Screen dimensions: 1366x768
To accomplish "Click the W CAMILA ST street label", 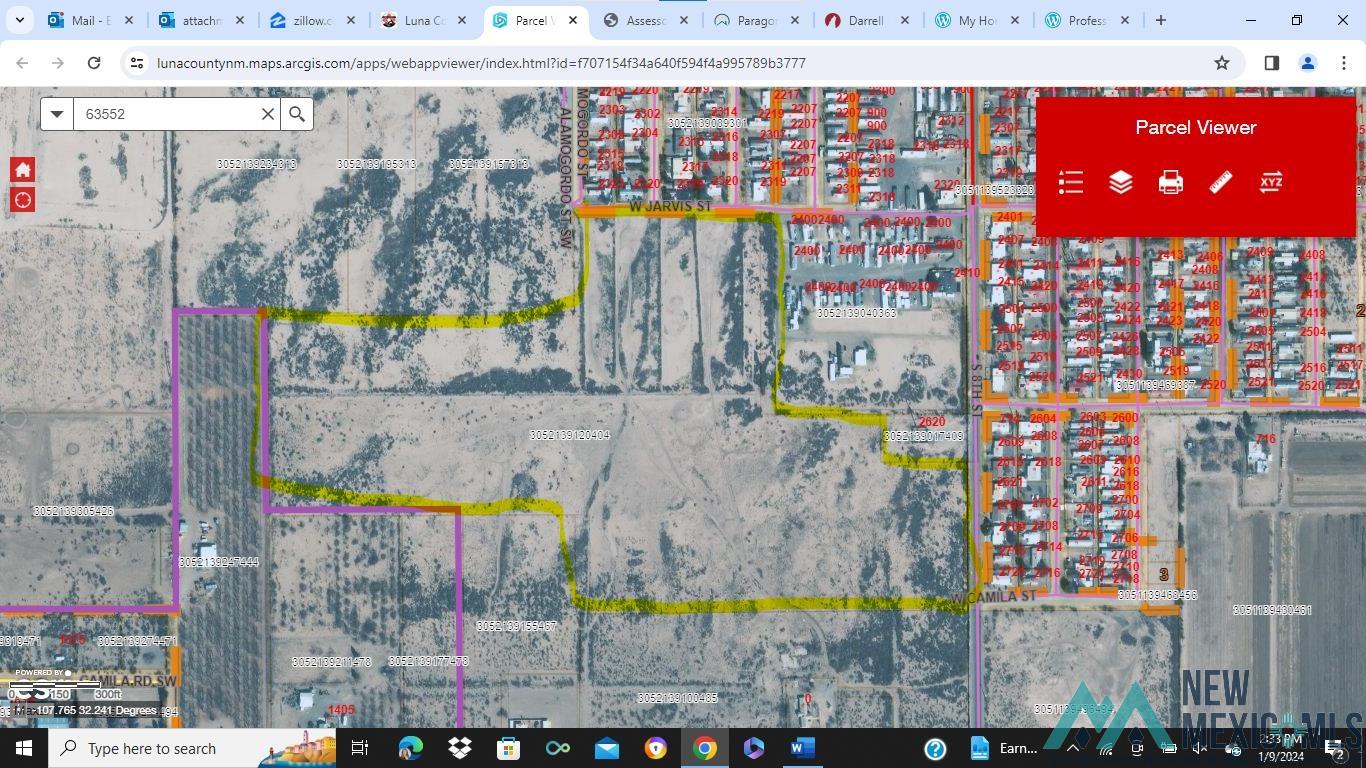I will pos(994,596).
